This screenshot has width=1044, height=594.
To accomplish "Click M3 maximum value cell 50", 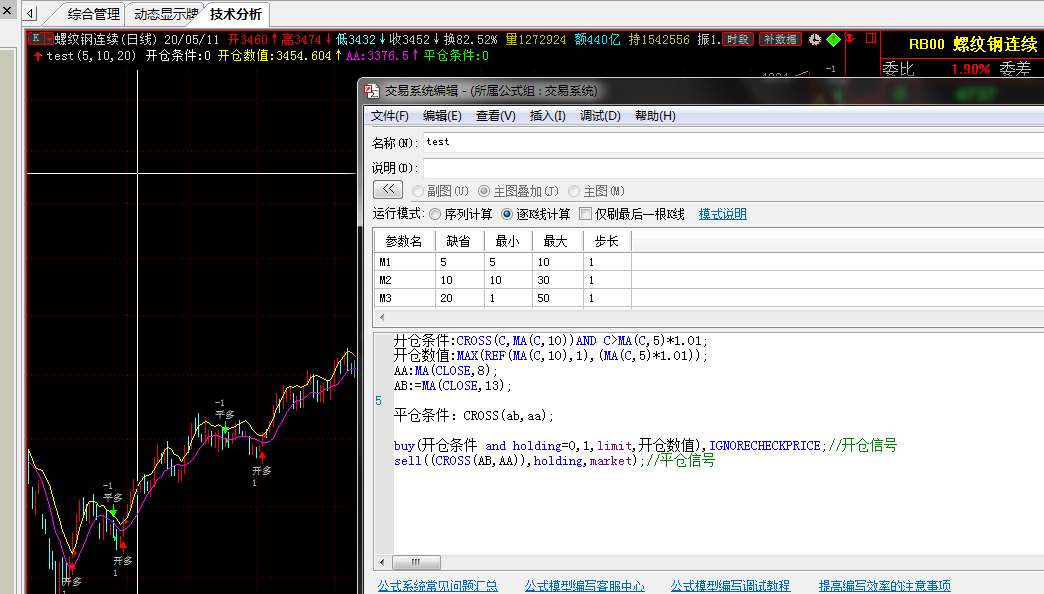I will [x=557, y=298].
